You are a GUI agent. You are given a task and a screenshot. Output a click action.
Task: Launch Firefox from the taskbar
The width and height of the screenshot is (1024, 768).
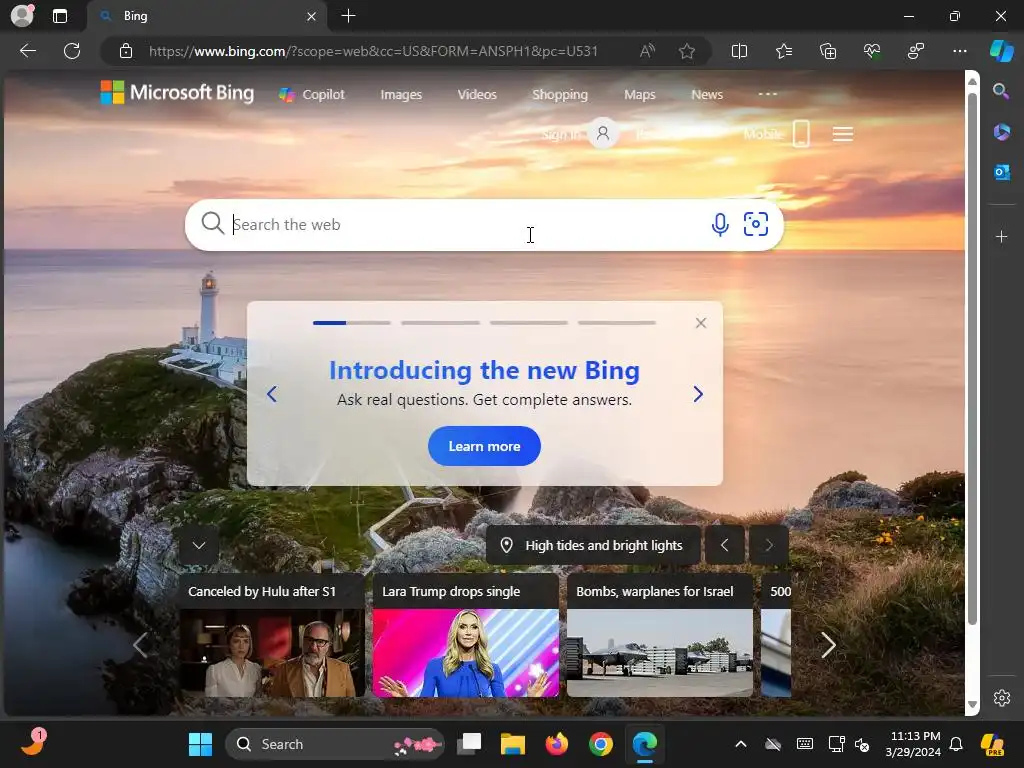(x=556, y=744)
